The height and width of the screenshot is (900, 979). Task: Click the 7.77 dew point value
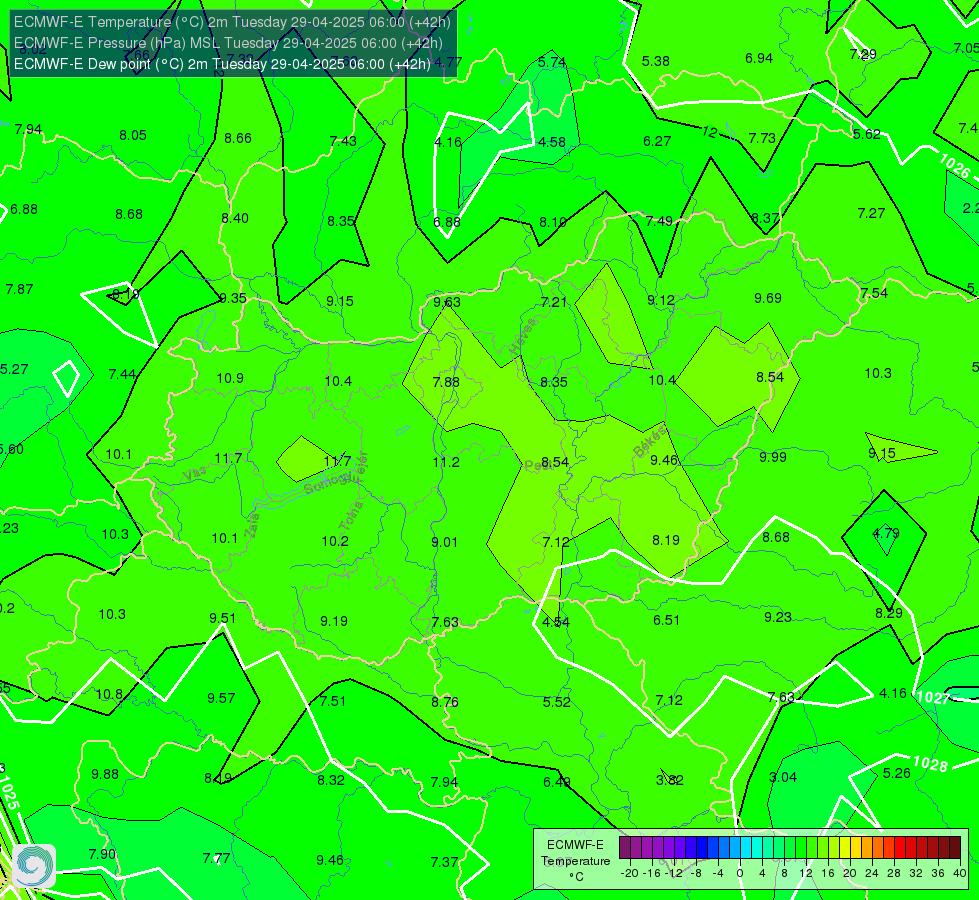click(x=216, y=859)
